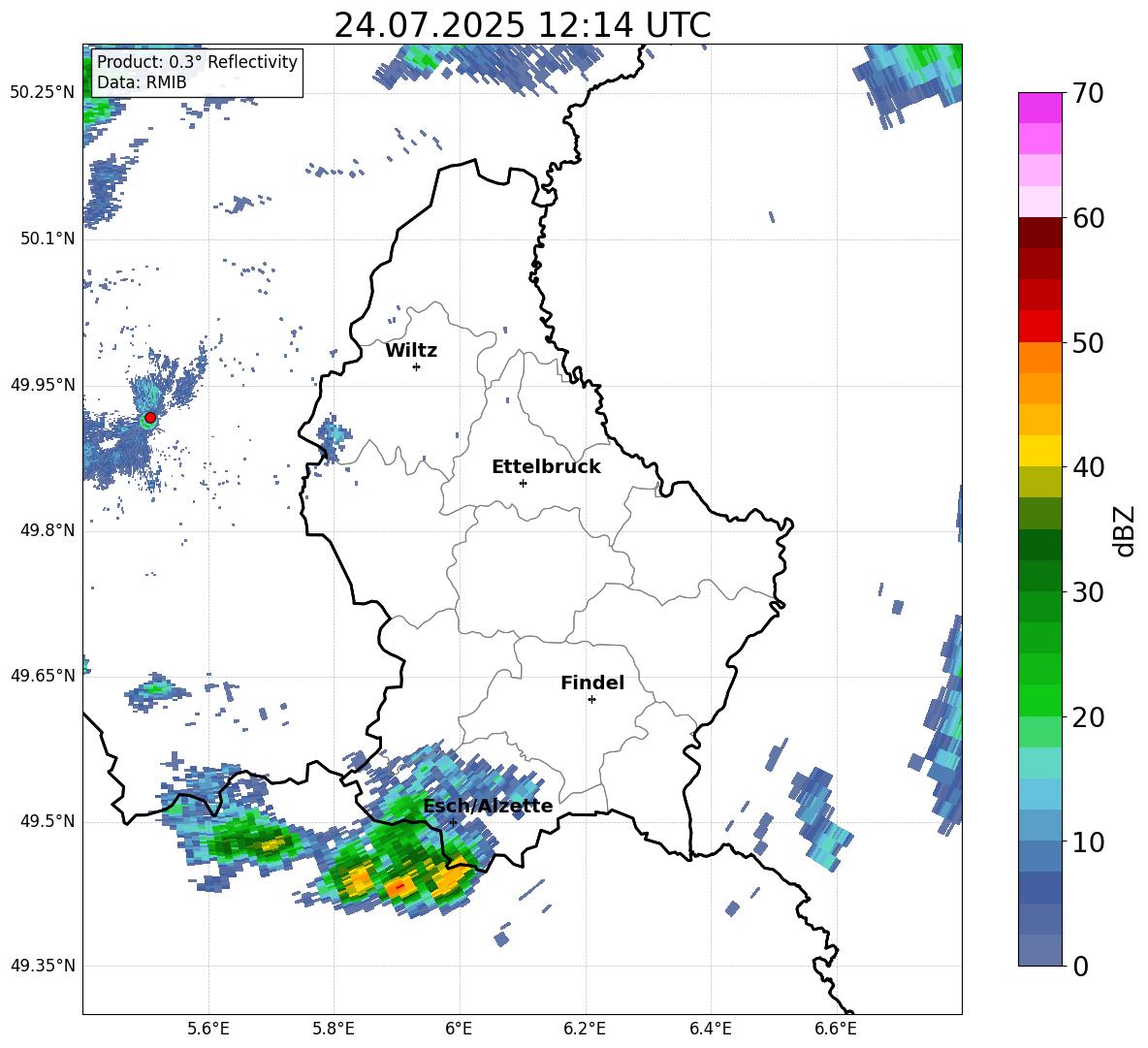Click the Wiltz city label

click(411, 351)
